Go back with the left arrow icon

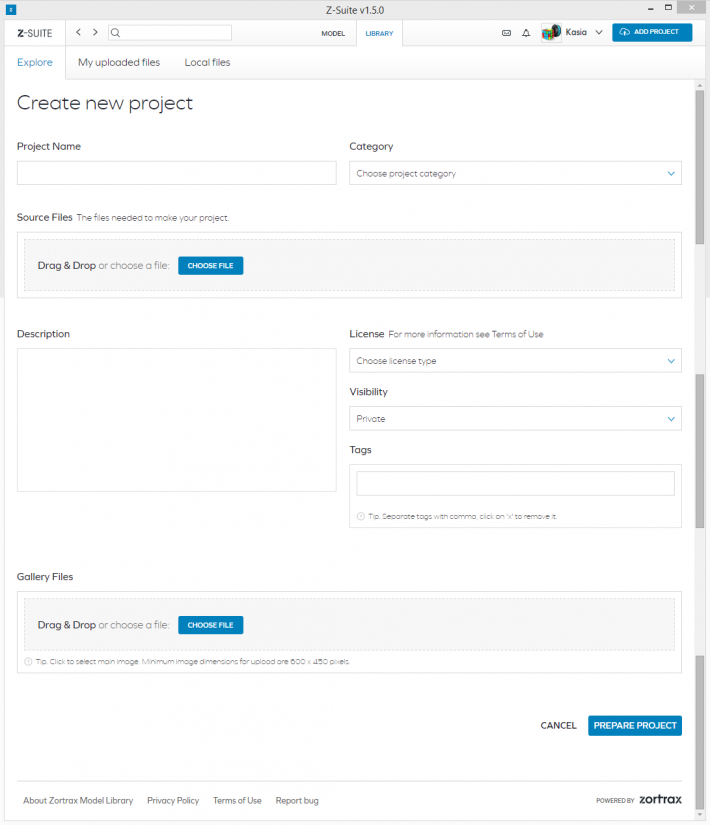pyautogui.click(x=78, y=32)
